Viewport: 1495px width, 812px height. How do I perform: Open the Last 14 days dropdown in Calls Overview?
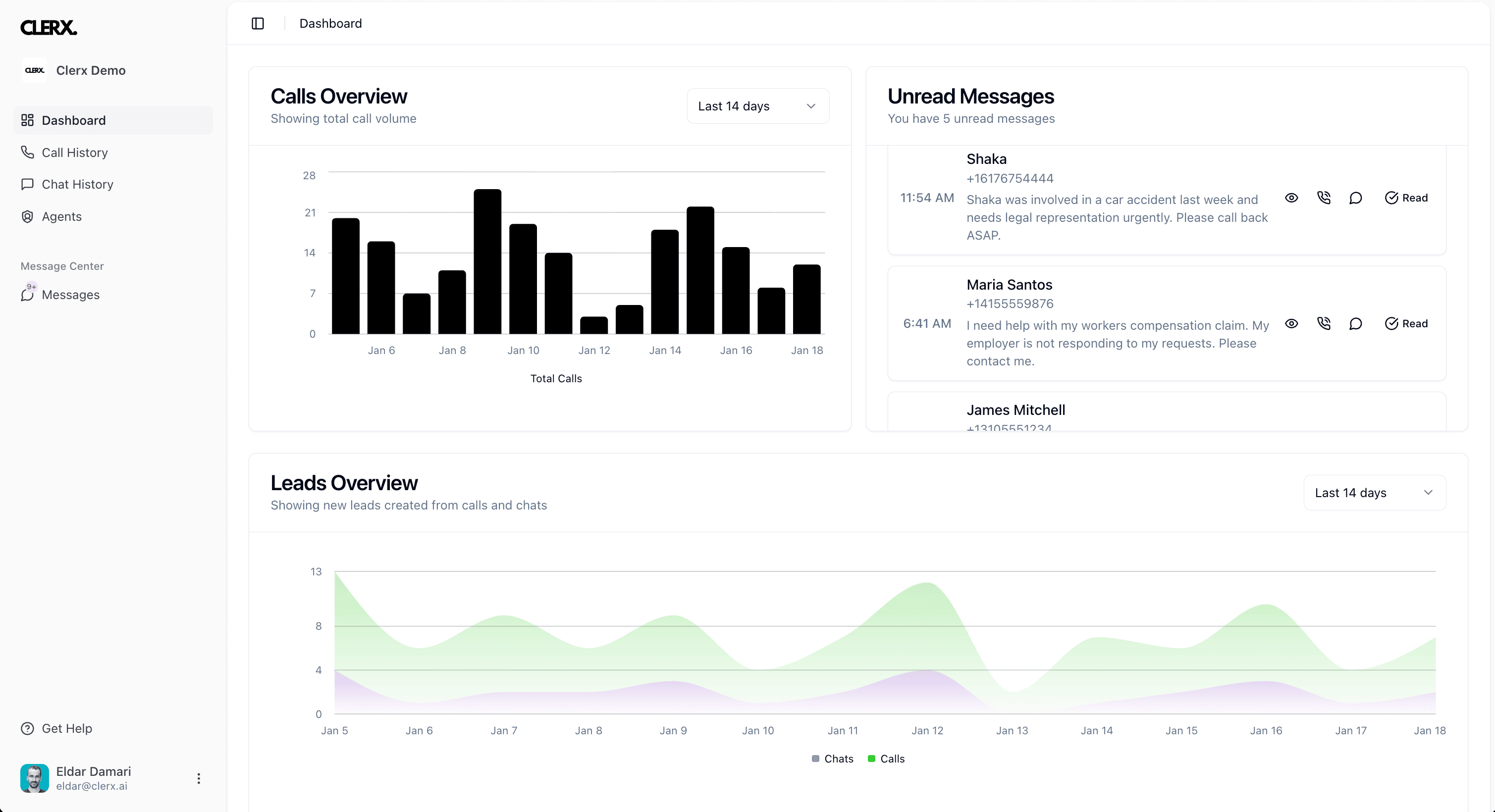757,105
